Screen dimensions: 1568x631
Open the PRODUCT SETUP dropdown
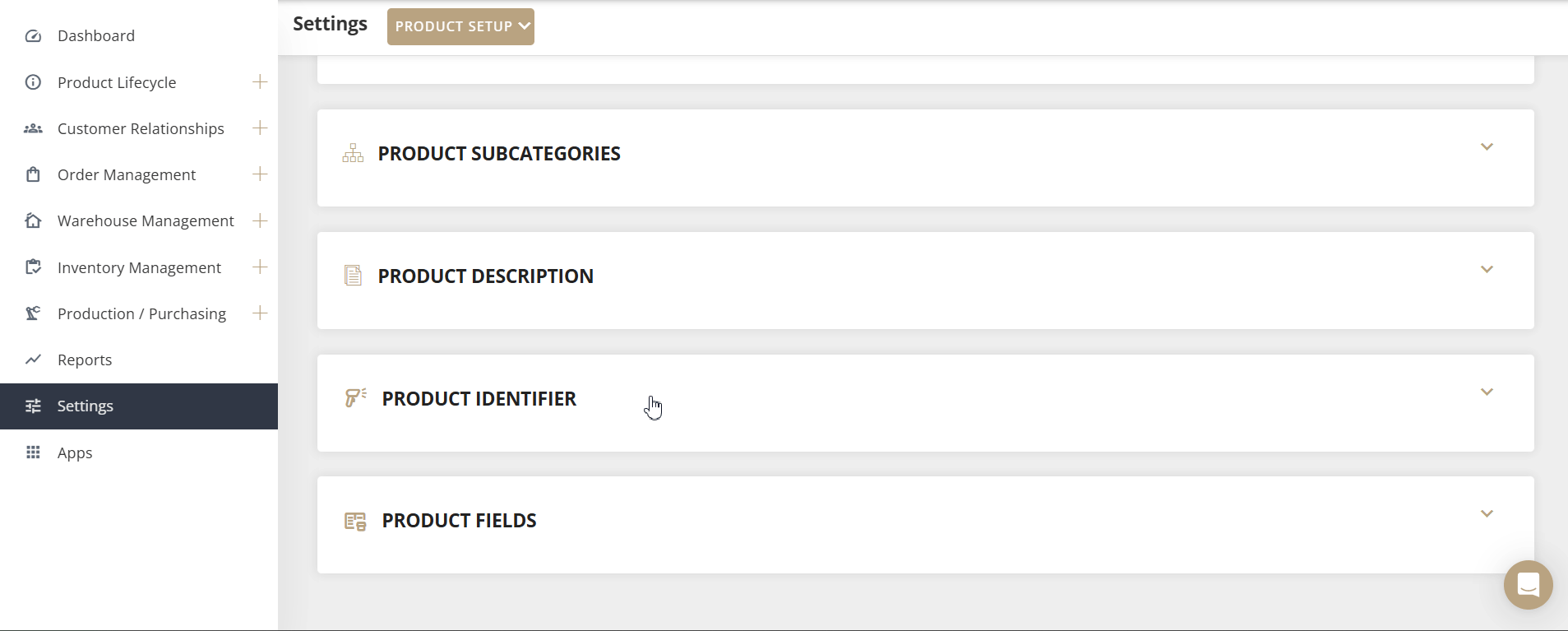(460, 26)
